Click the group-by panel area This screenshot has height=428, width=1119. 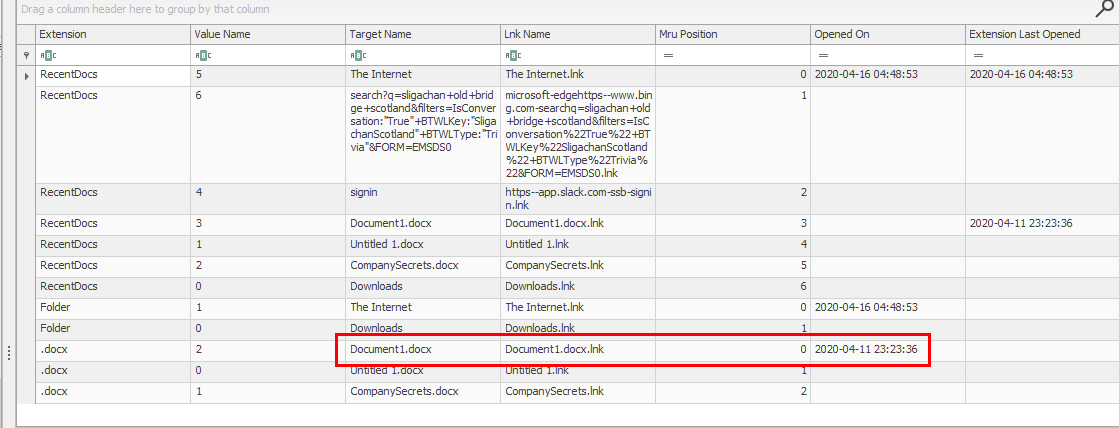[x=500, y=9]
